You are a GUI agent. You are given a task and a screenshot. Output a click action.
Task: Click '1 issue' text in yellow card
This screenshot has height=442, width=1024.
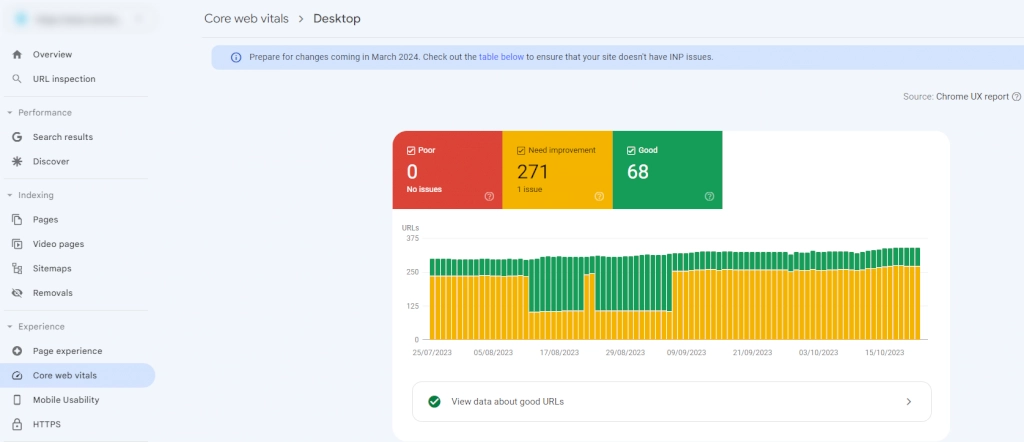click(530, 190)
